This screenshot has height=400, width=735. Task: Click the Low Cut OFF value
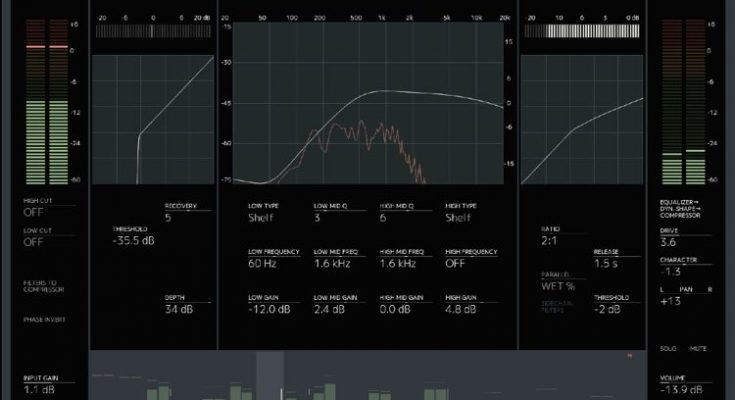[x=33, y=241]
